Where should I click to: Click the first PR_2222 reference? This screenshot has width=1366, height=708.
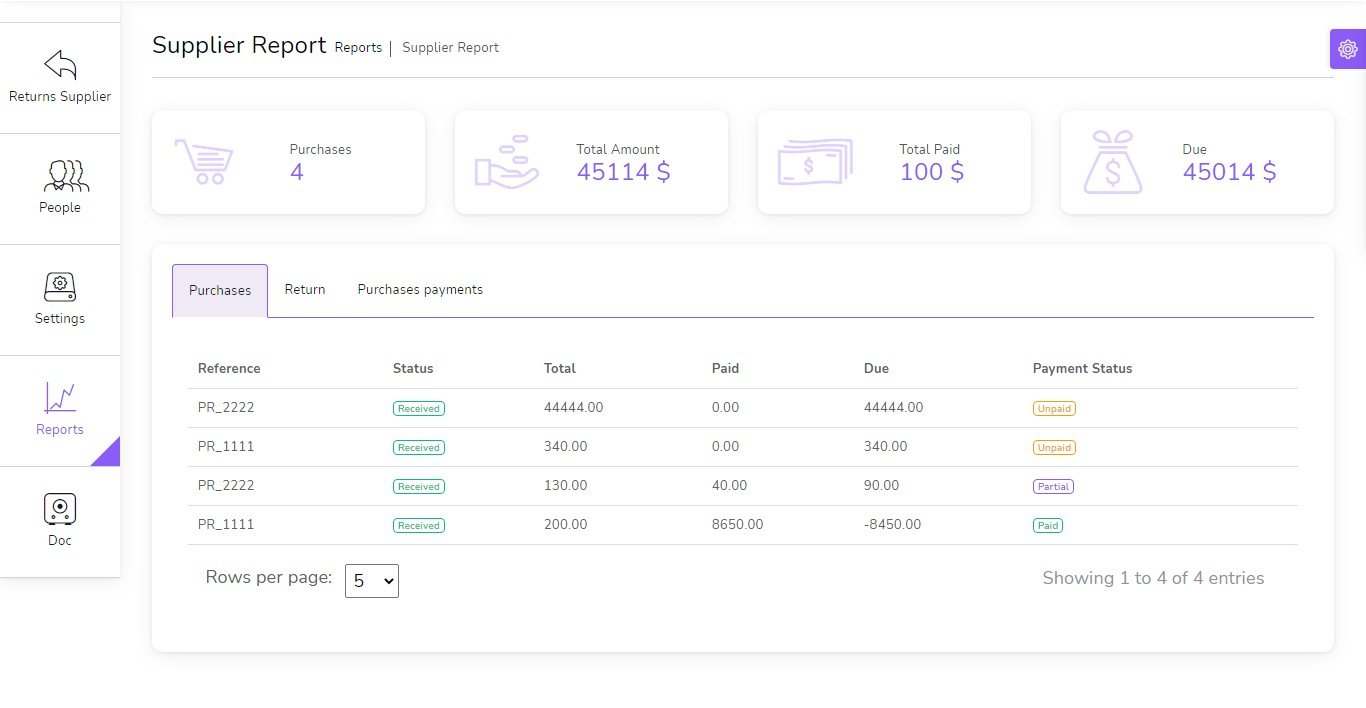coord(226,408)
